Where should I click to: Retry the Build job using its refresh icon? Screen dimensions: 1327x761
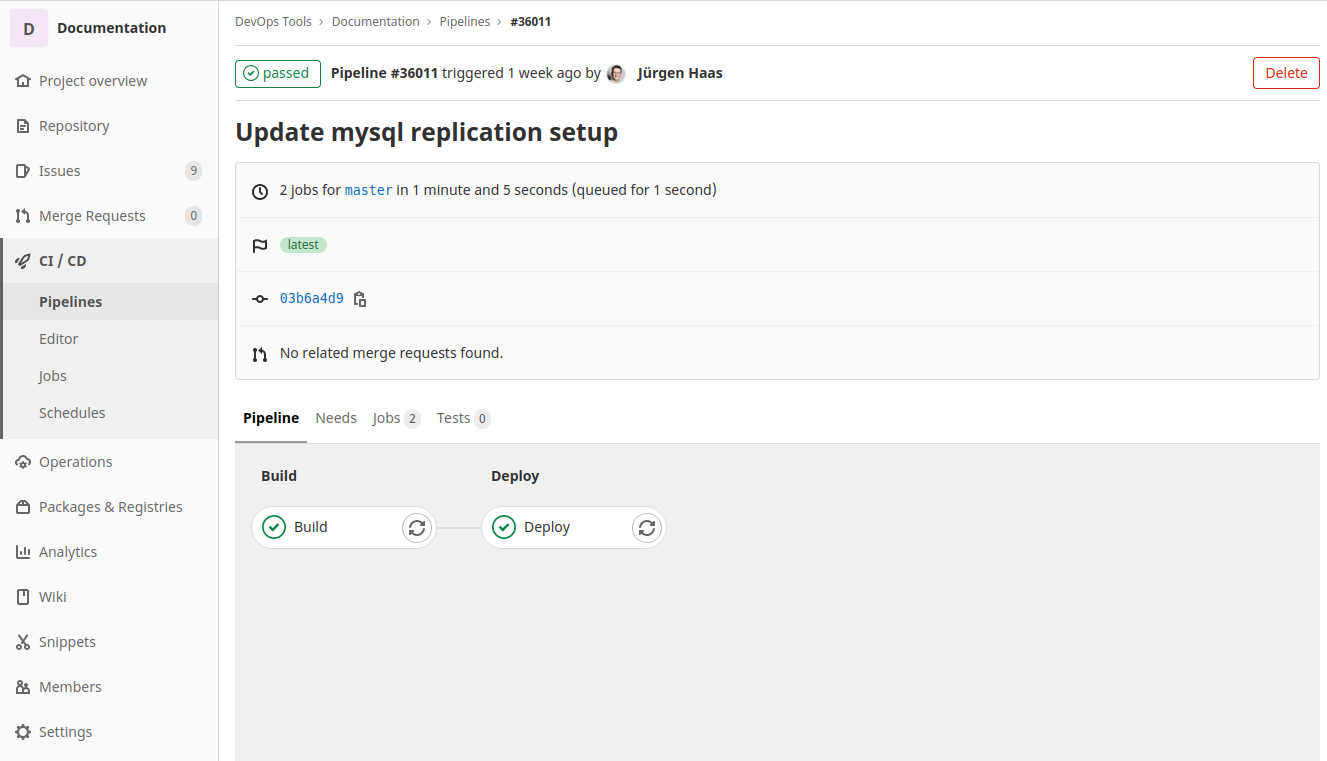[x=417, y=527]
